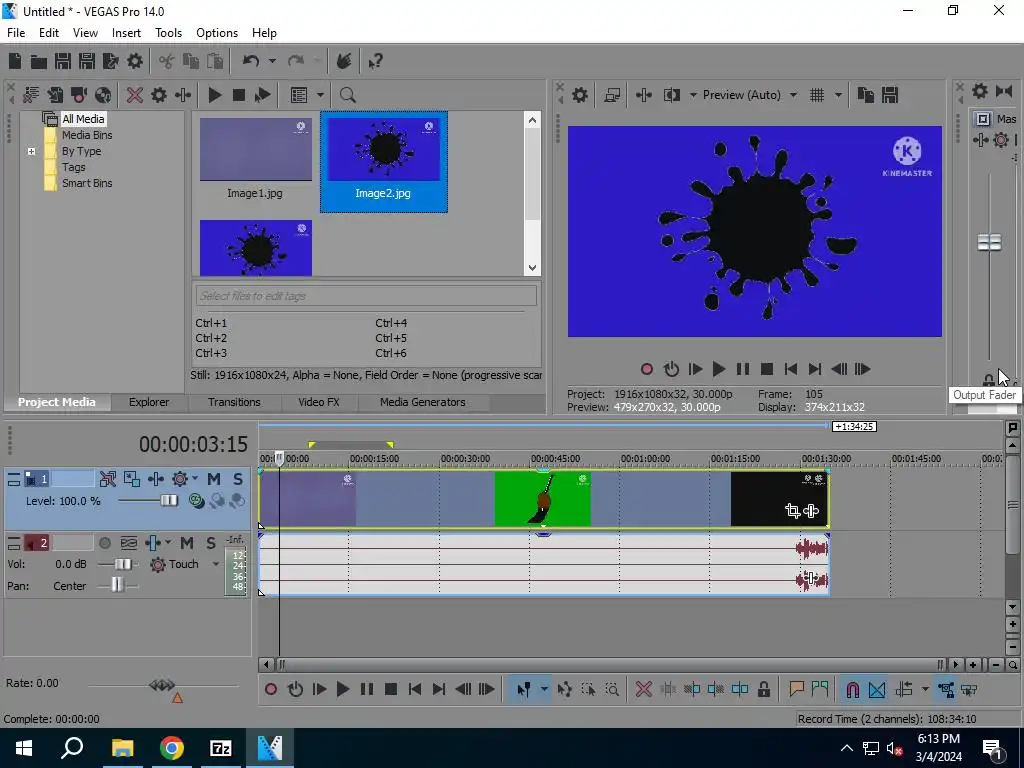Expand the By Type media folder
The width and height of the screenshot is (1024, 768).
point(31,152)
